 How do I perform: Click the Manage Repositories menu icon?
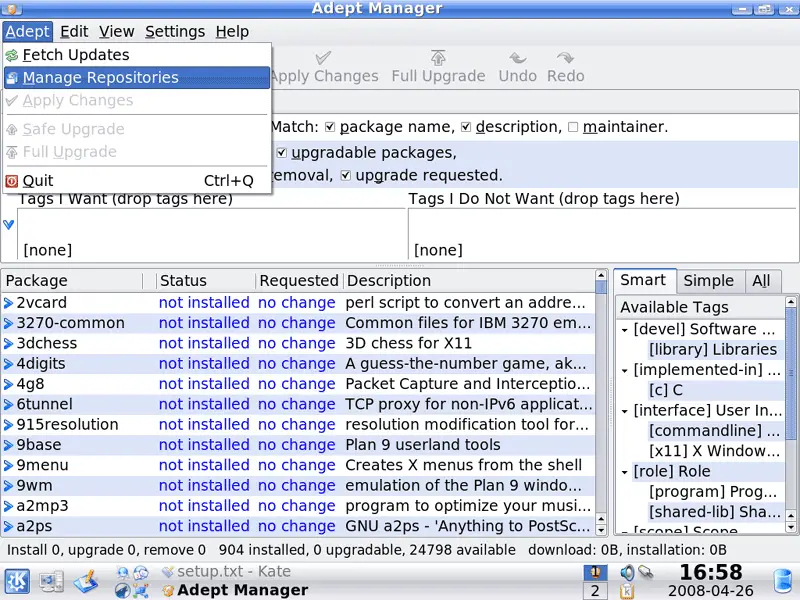[12, 78]
